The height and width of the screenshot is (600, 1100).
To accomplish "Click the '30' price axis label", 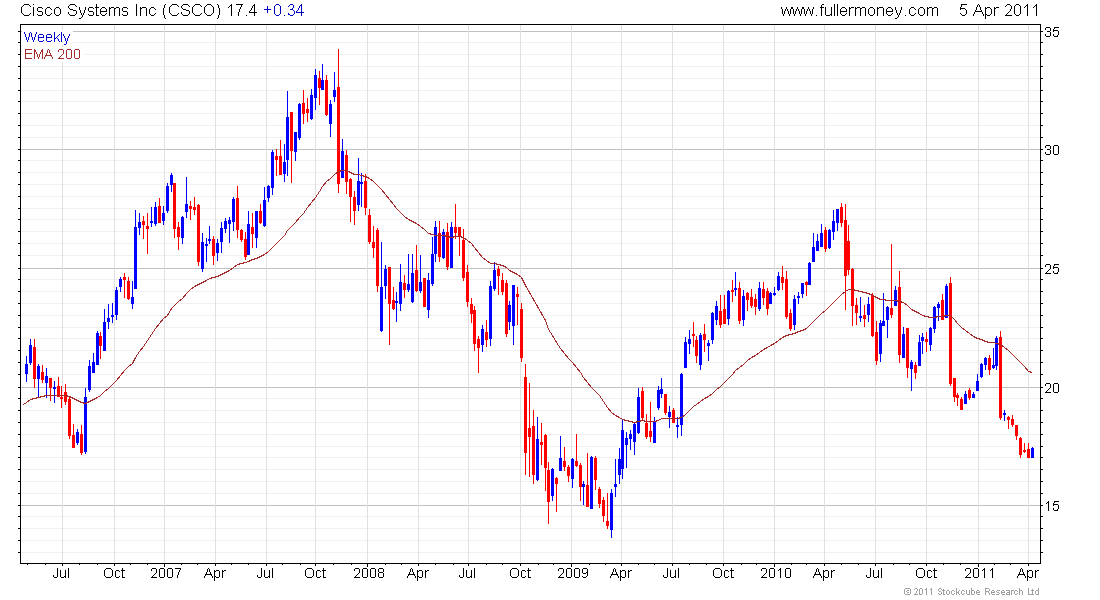I will [x=1052, y=150].
